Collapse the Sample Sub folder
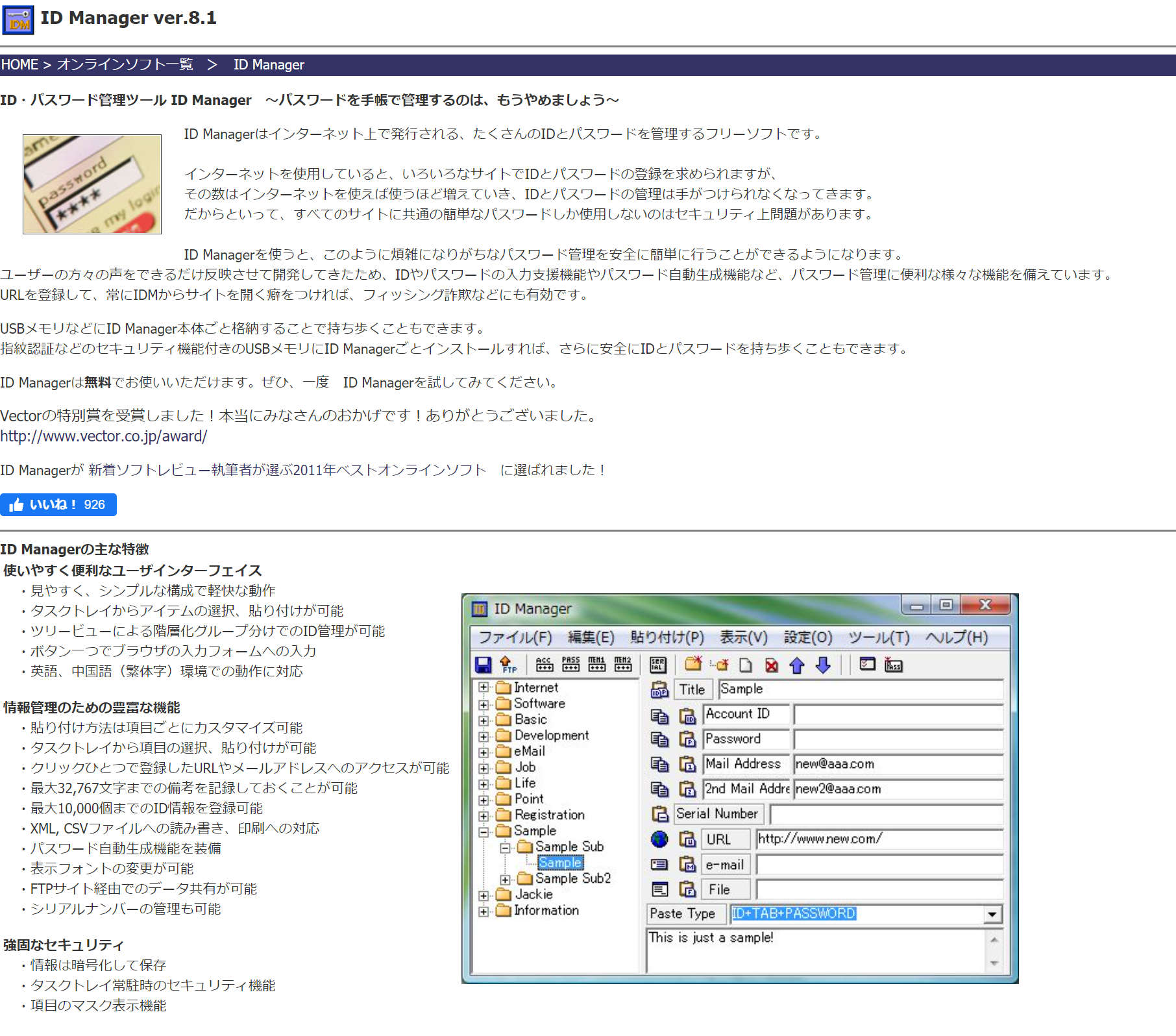This screenshot has width=1176, height=1036. point(505,848)
